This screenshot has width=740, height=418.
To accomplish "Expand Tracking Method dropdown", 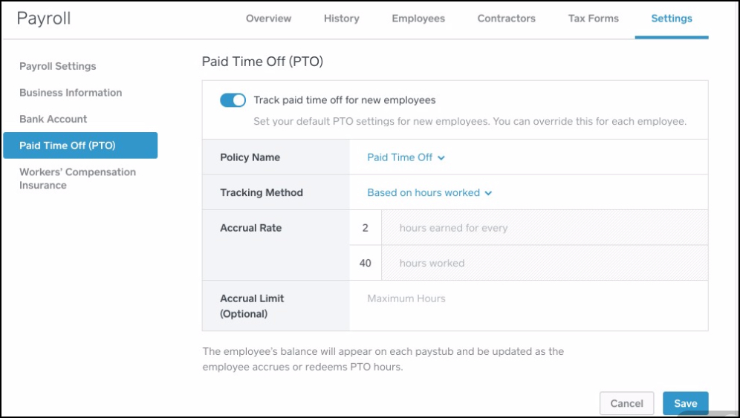I will (429, 192).
